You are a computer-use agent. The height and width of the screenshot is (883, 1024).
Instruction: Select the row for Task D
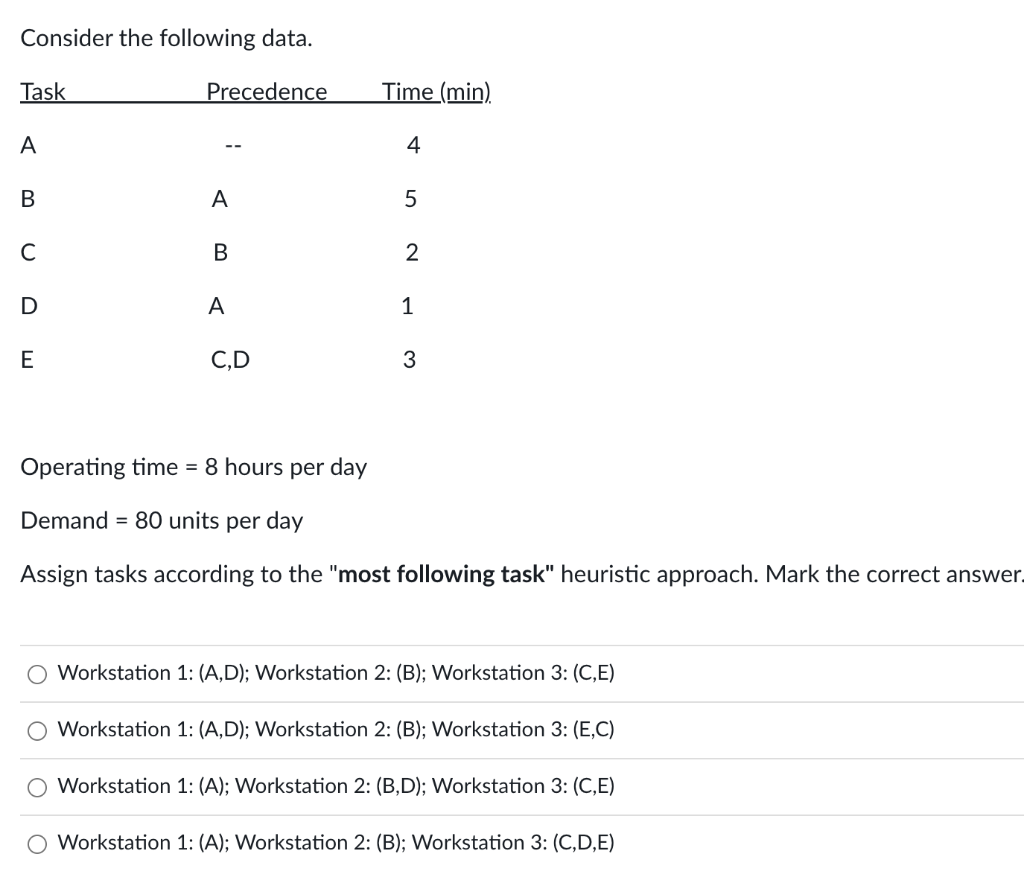tap(28, 306)
